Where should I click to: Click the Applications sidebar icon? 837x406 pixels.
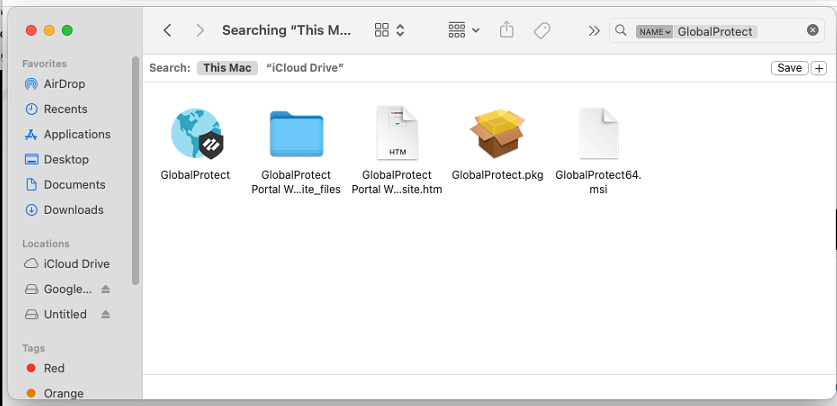[x=31, y=134]
